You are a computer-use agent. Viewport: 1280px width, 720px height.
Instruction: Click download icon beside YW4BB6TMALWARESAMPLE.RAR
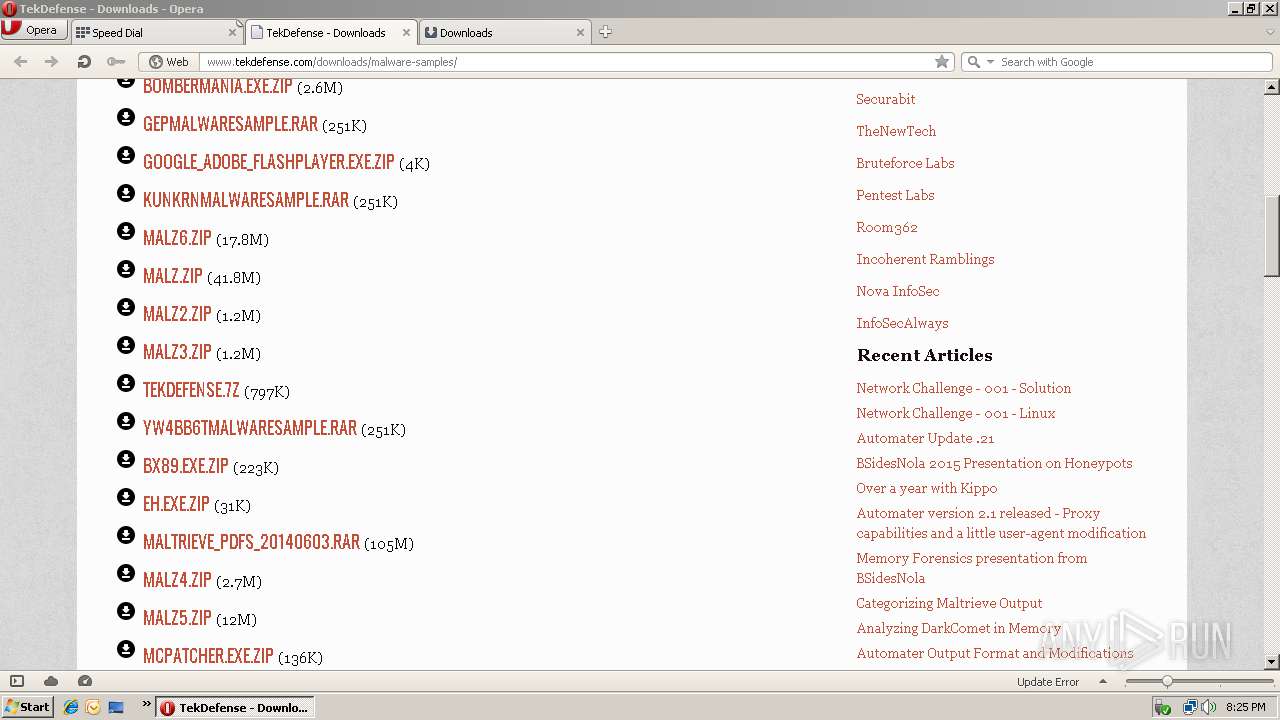click(x=126, y=421)
